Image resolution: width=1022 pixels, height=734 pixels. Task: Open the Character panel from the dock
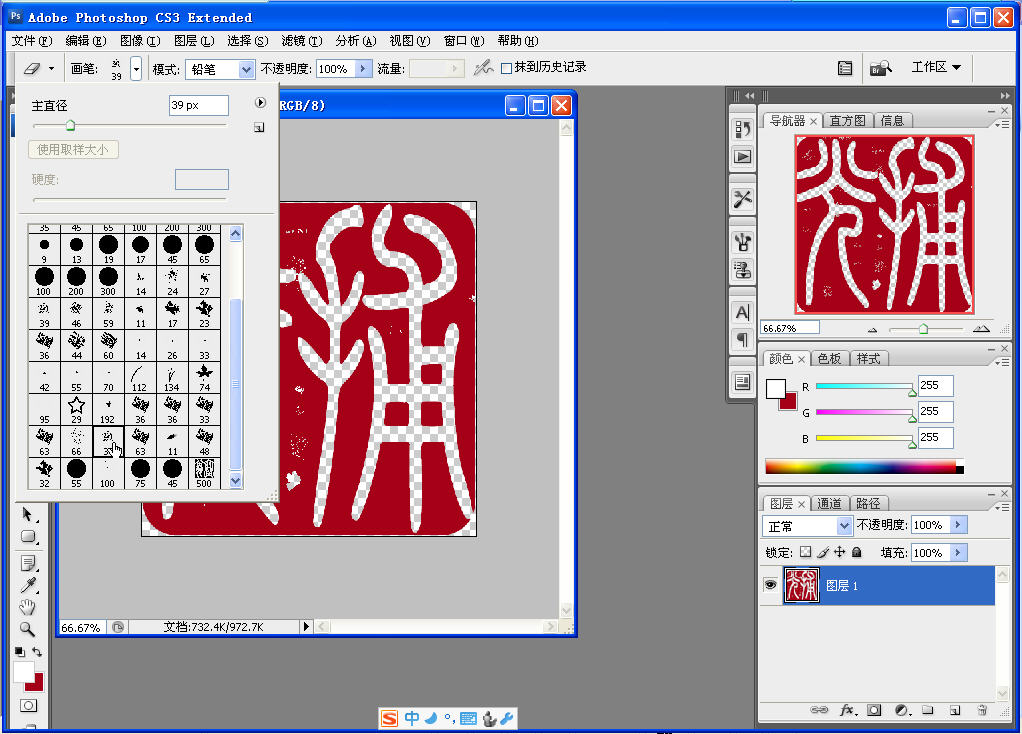pyautogui.click(x=742, y=312)
